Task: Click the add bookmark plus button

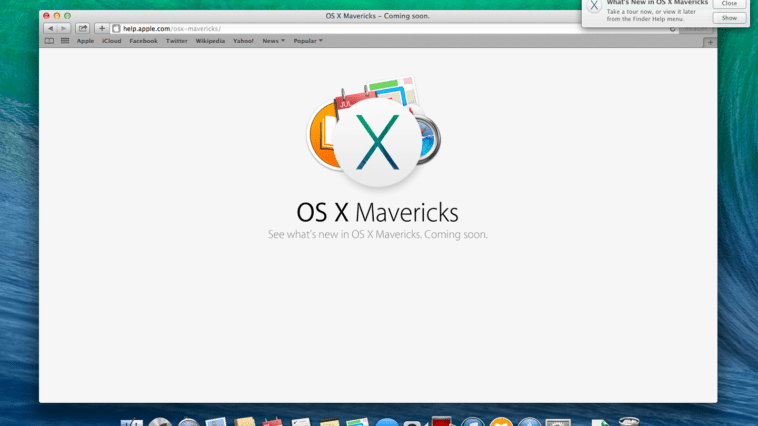Action: coord(101,28)
